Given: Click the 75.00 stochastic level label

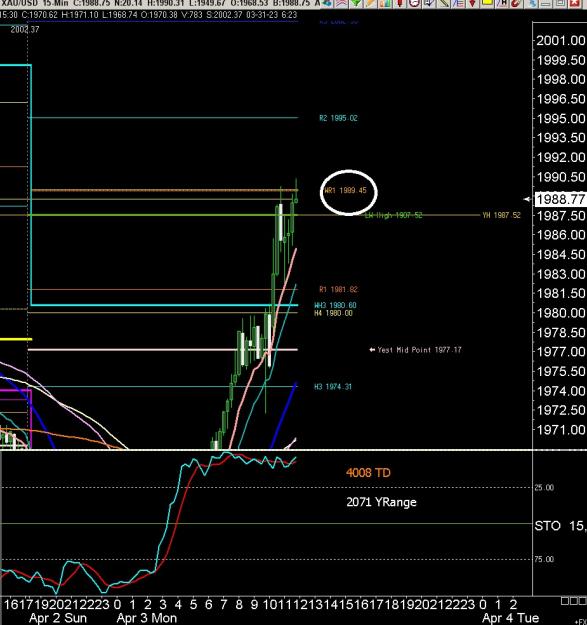Looking at the screenshot, I should 544,559.
